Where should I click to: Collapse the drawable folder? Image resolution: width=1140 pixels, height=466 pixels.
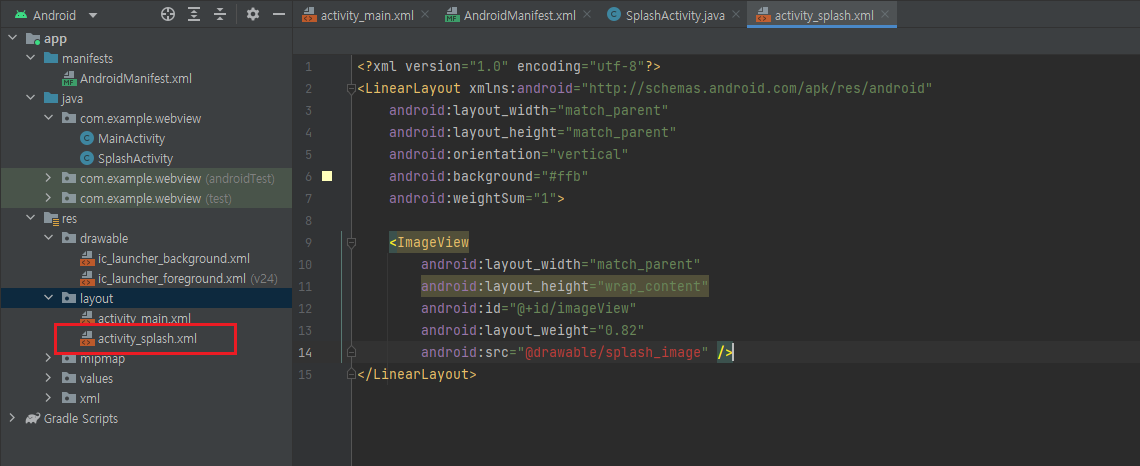tap(49, 238)
